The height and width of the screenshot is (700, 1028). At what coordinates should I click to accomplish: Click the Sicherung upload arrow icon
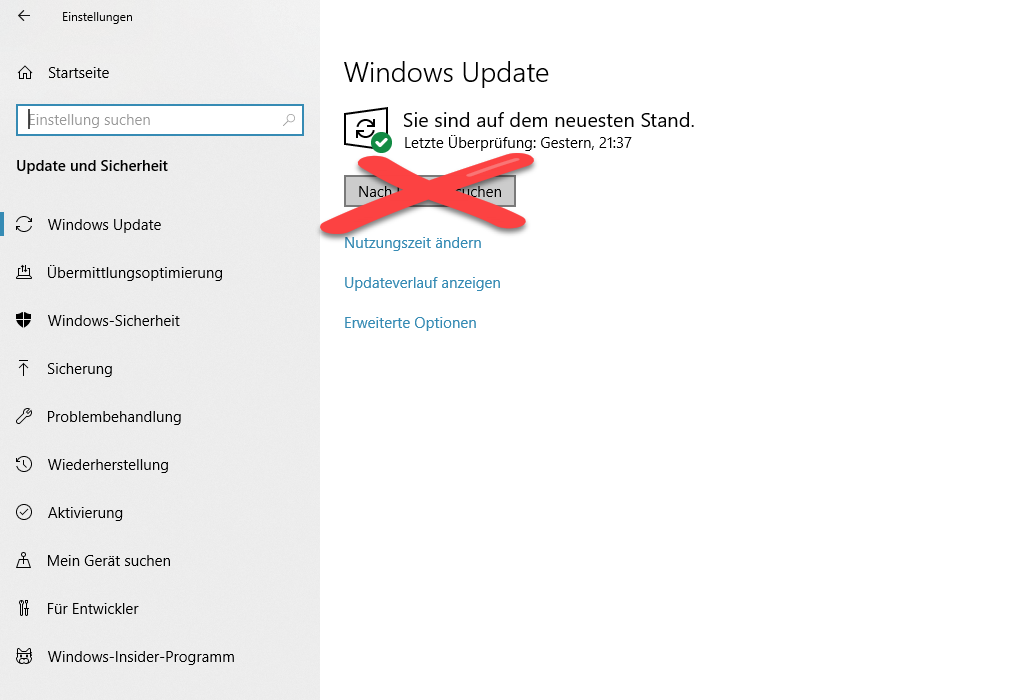pos(24,368)
